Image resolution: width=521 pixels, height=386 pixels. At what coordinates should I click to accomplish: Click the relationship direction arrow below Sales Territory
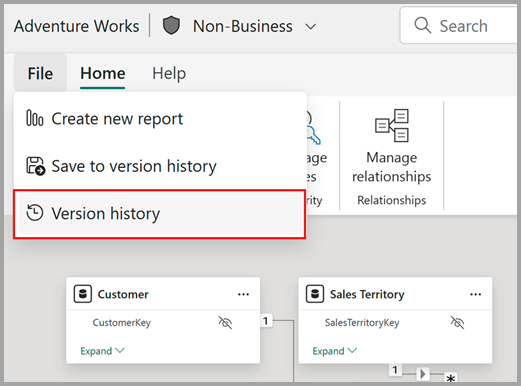pos(423,374)
